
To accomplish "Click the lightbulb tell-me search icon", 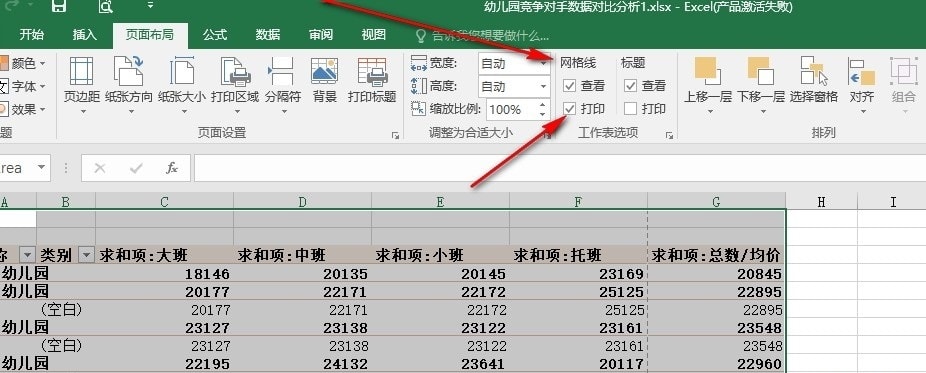I will 421,36.
